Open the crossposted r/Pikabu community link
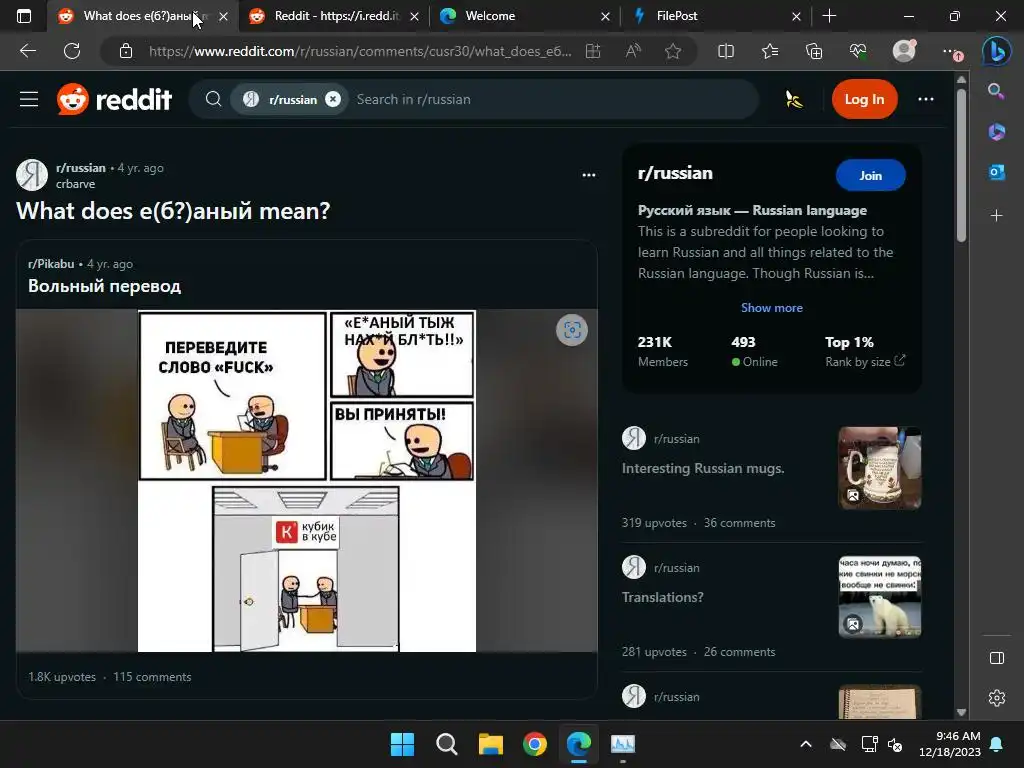Image resolution: width=1024 pixels, height=768 pixels. tap(51, 264)
